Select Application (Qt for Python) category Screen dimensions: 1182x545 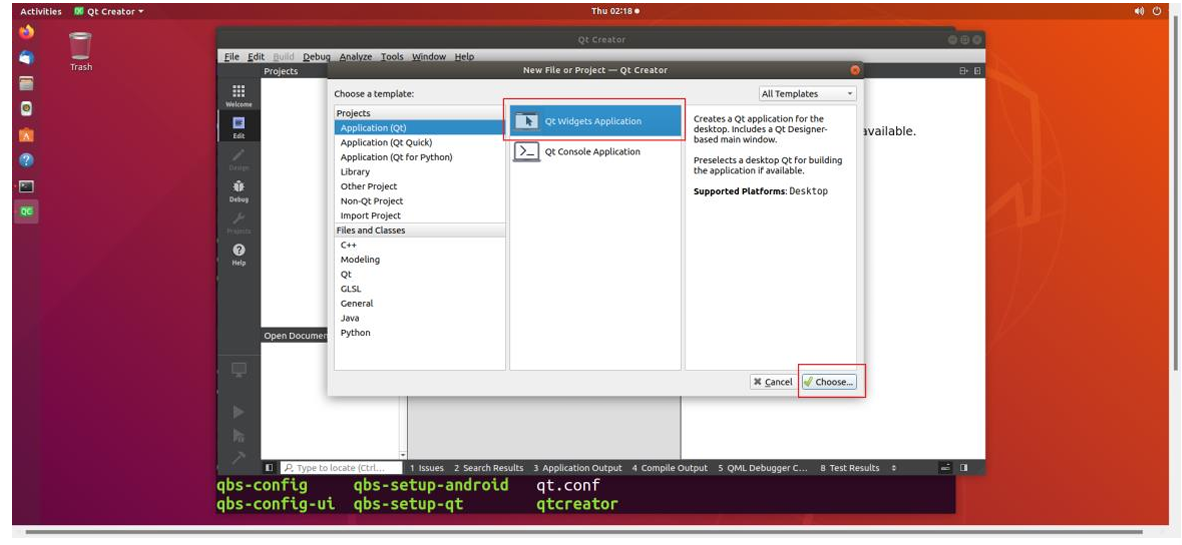click(419, 157)
